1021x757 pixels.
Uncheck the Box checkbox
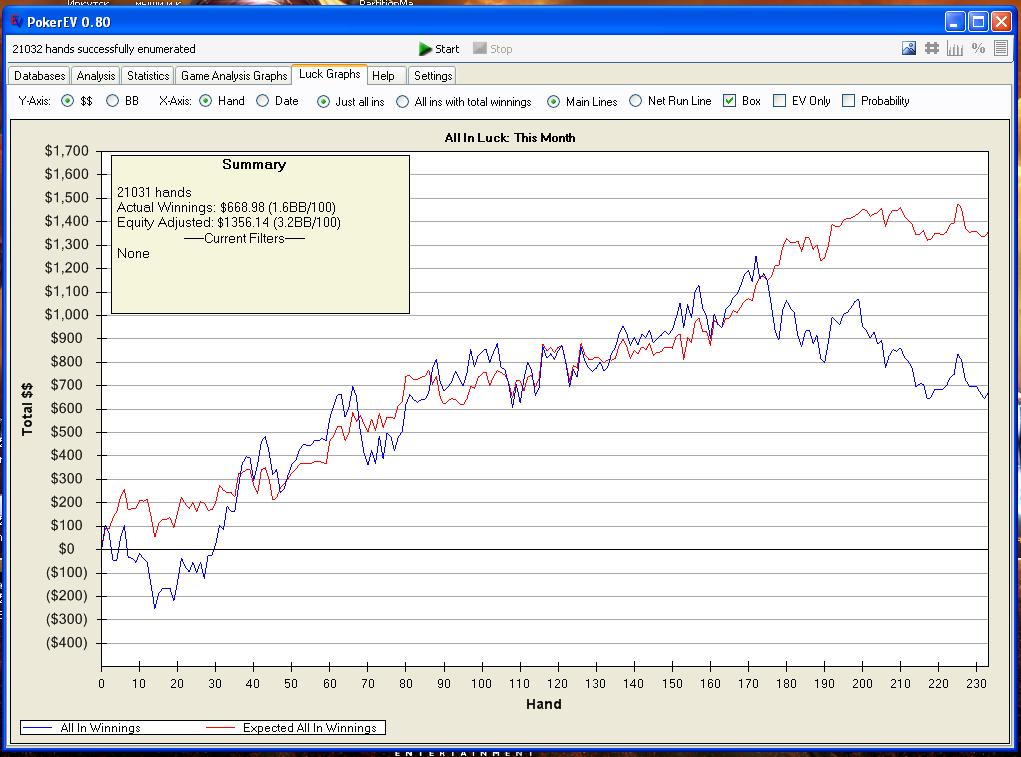pos(729,101)
